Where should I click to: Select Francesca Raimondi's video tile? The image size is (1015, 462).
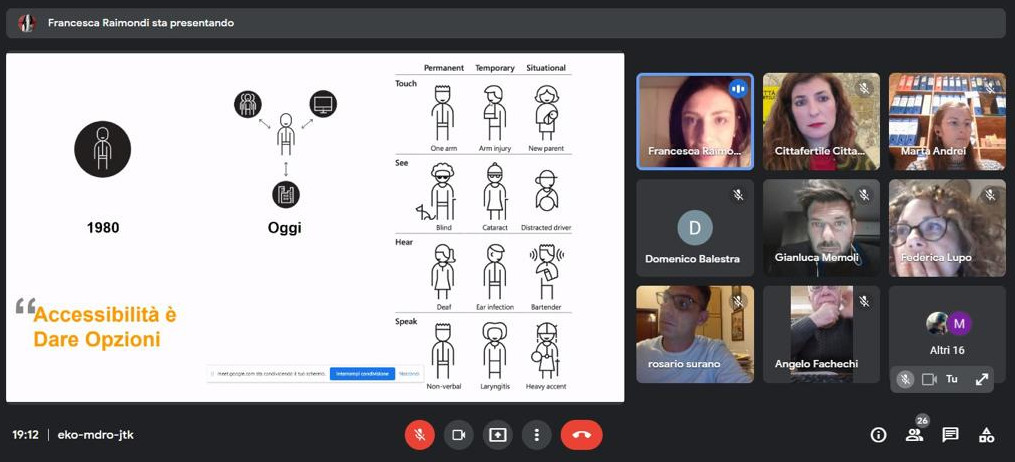(694, 121)
